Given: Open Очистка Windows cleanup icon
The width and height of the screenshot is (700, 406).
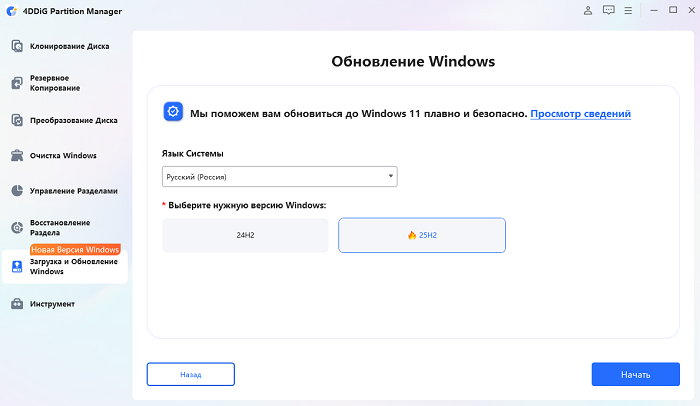Looking at the screenshot, I should (x=17, y=155).
